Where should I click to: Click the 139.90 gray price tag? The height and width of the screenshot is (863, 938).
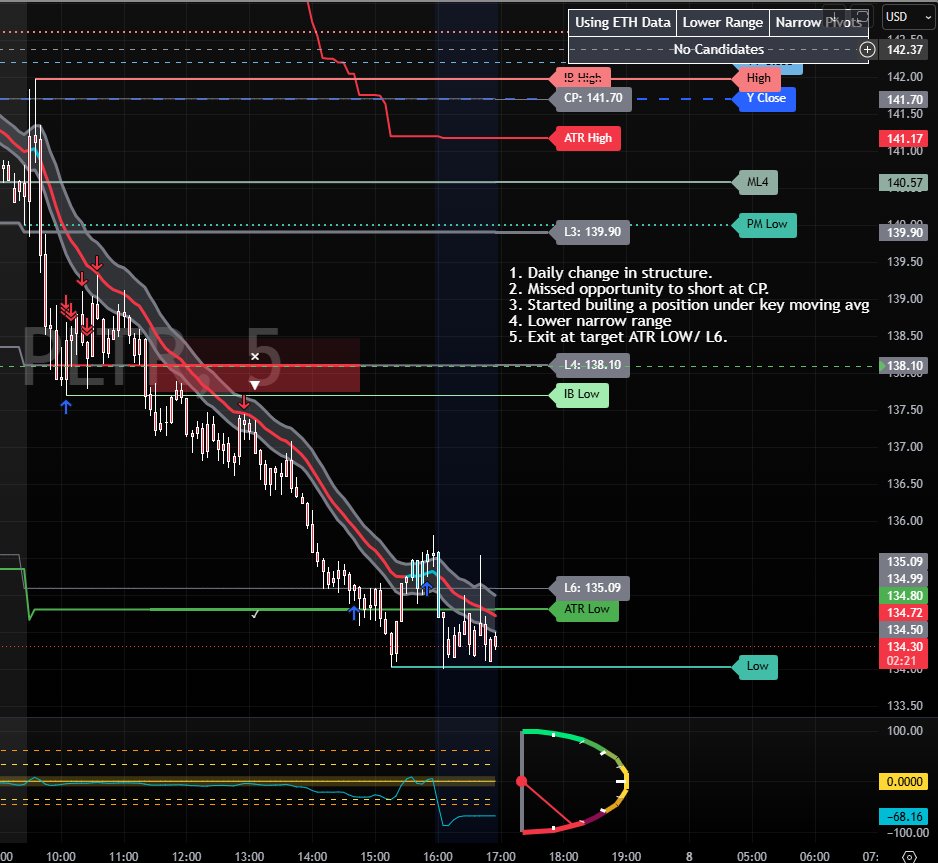(x=904, y=233)
